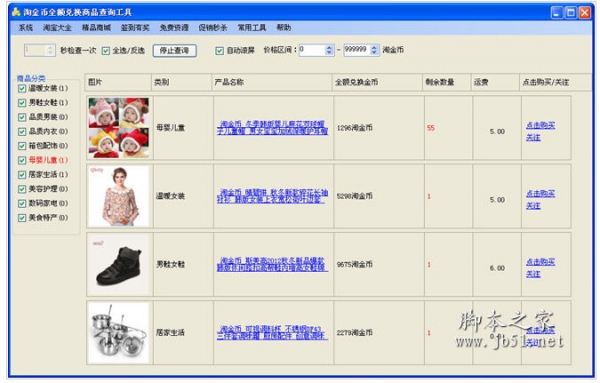
Task: Open the 免费资源 menu
Action: 174,28
